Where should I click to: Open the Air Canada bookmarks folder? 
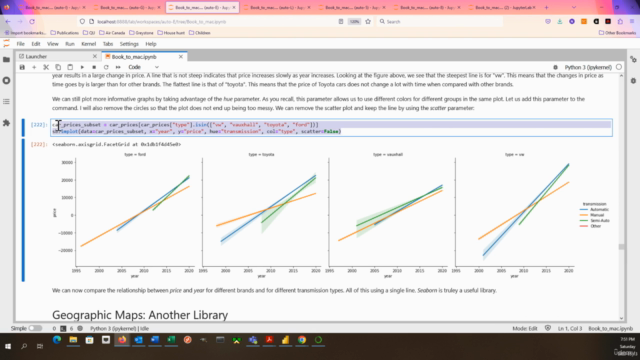112,33
